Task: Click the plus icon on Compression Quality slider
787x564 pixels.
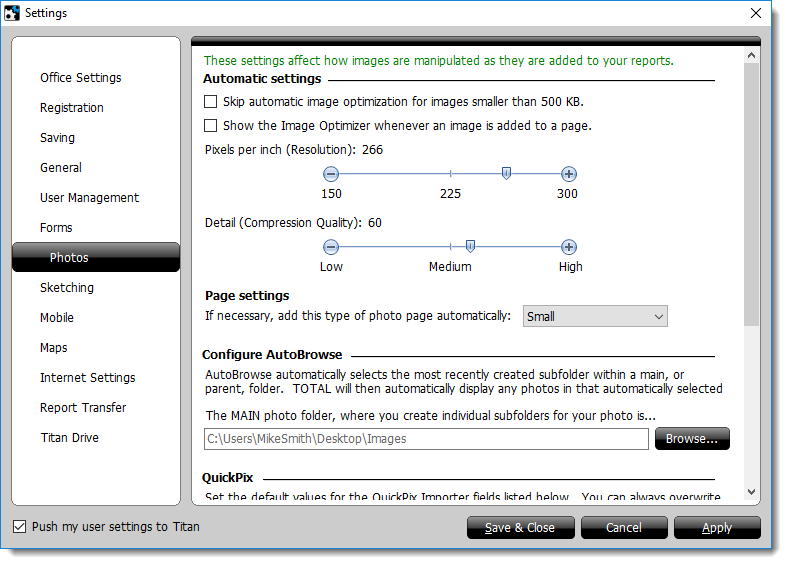Action: tap(568, 247)
